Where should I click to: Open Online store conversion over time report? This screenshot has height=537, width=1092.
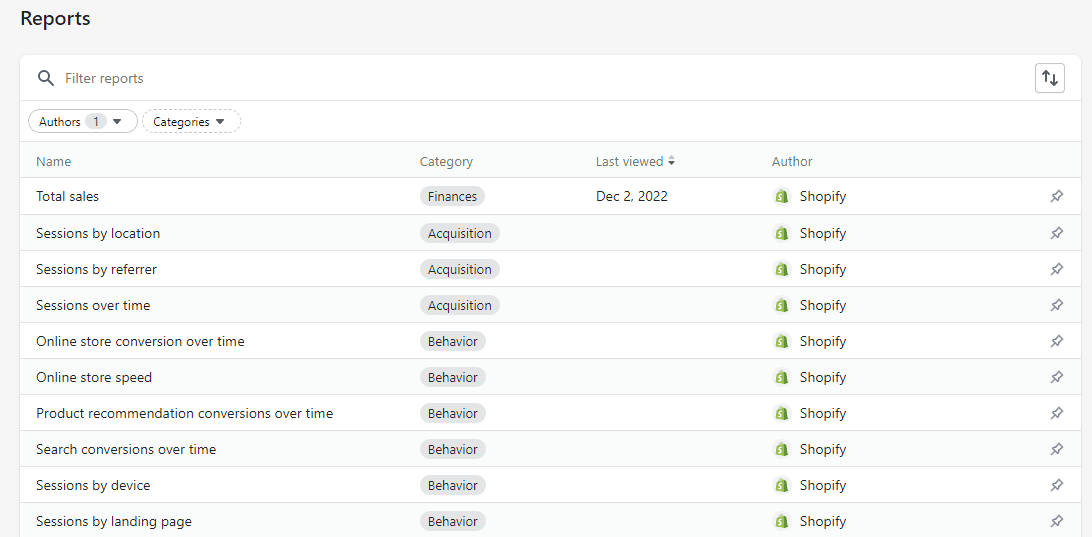(140, 341)
